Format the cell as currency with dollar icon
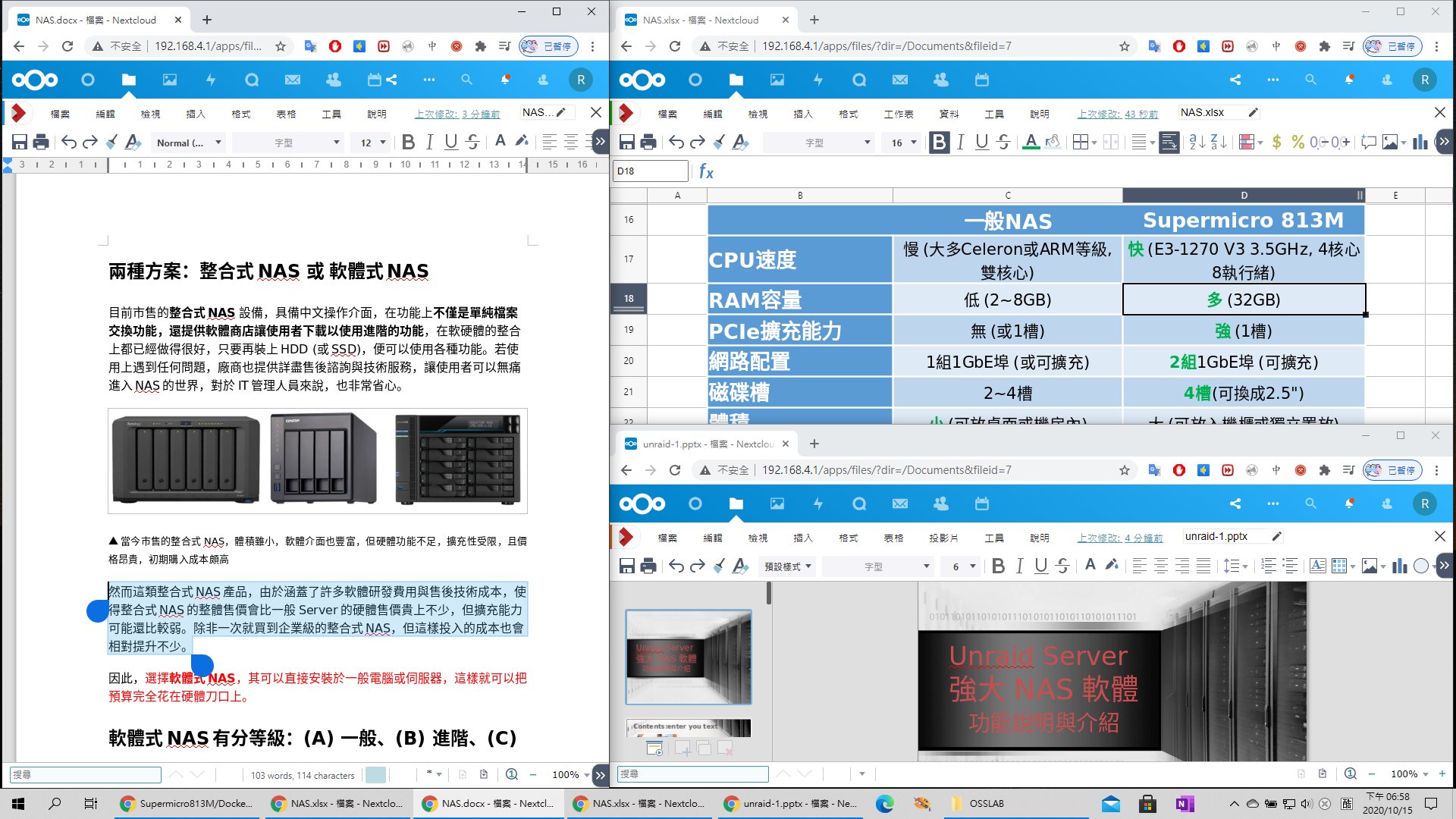 [x=1277, y=142]
